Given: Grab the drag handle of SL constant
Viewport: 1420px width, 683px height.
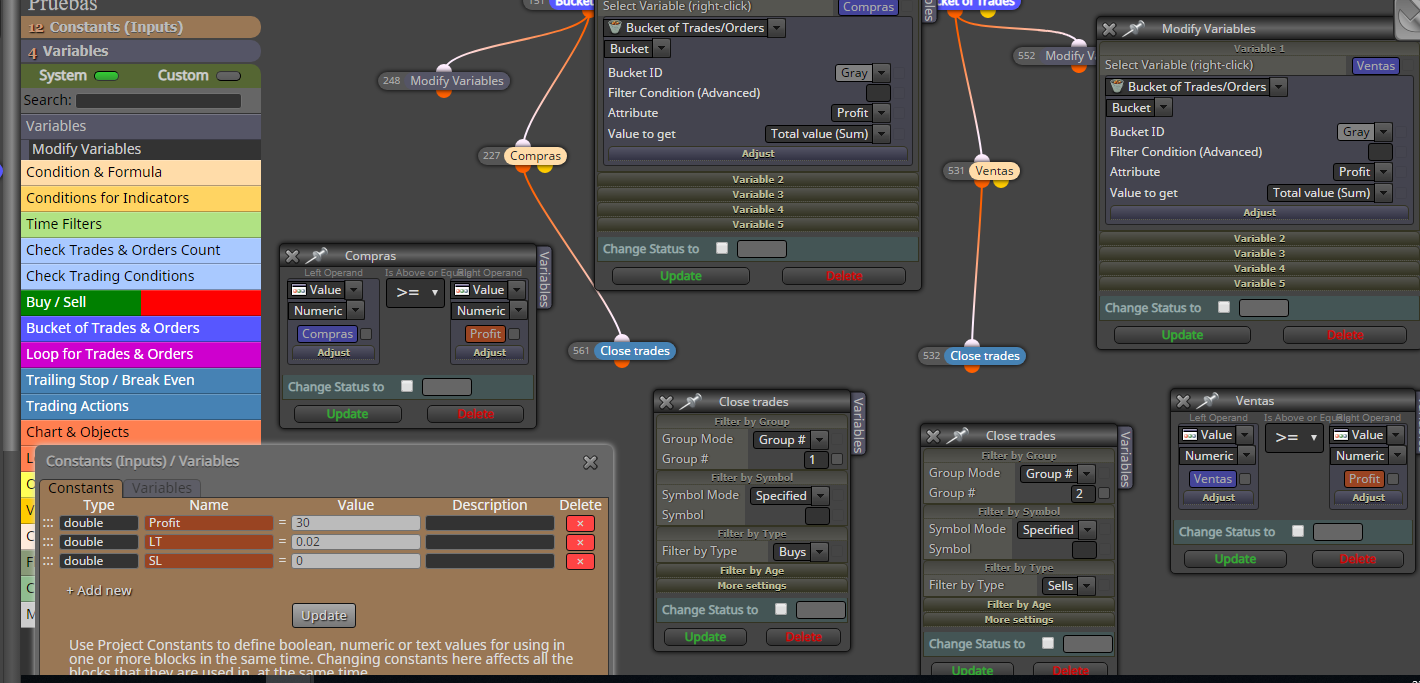Looking at the screenshot, I should (x=47, y=561).
